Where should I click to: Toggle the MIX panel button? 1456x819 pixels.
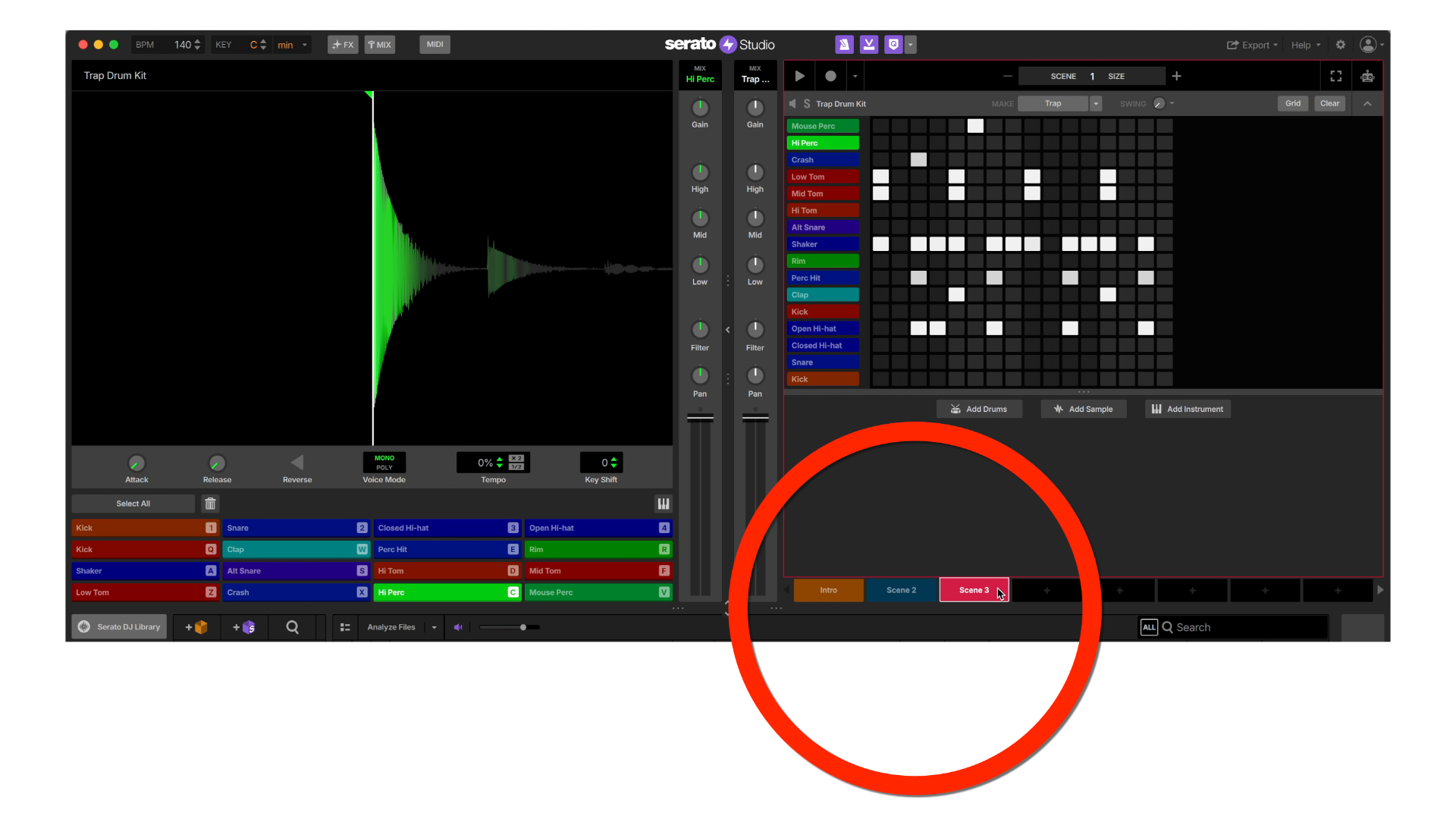pyautogui.click(x=379, y=45)
